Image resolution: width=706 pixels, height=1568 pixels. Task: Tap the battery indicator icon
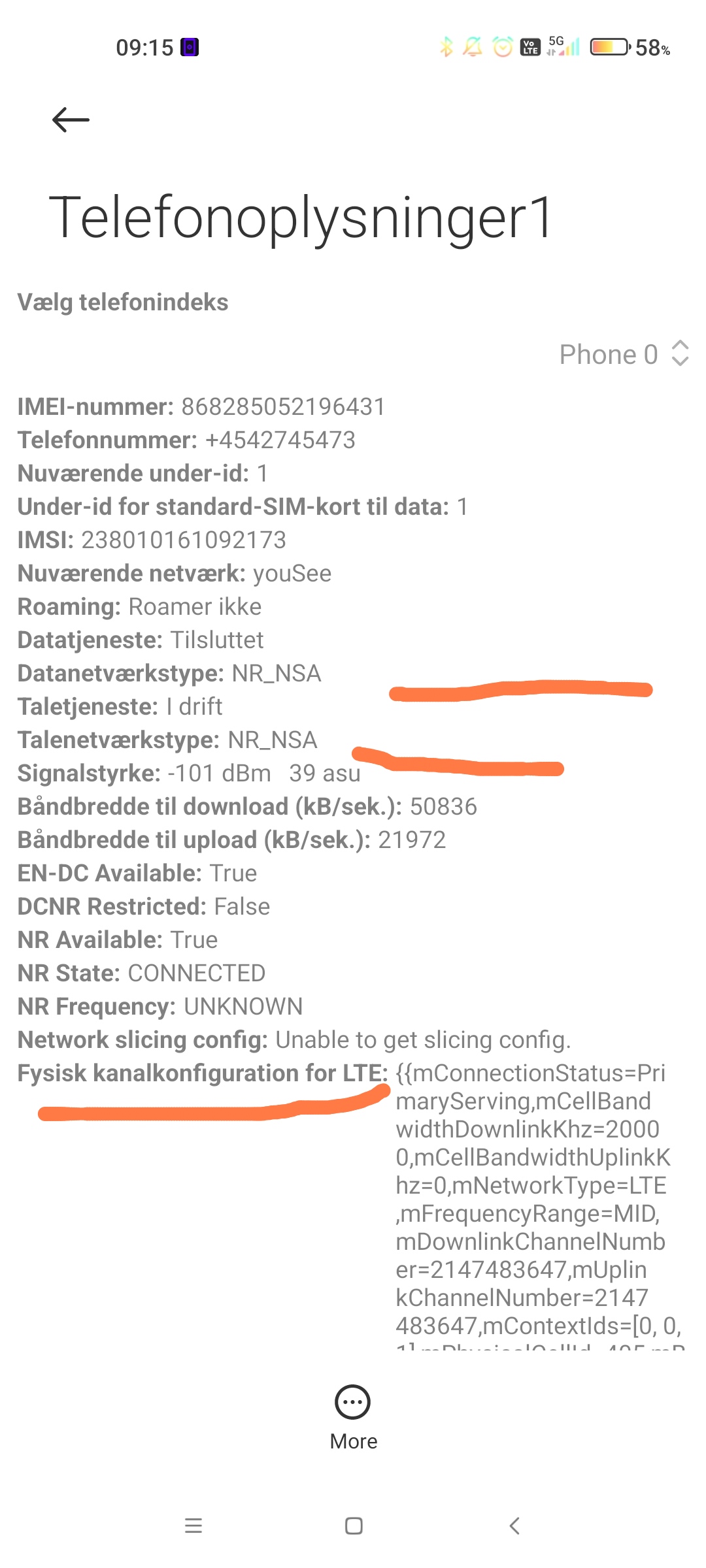[611, 47]
